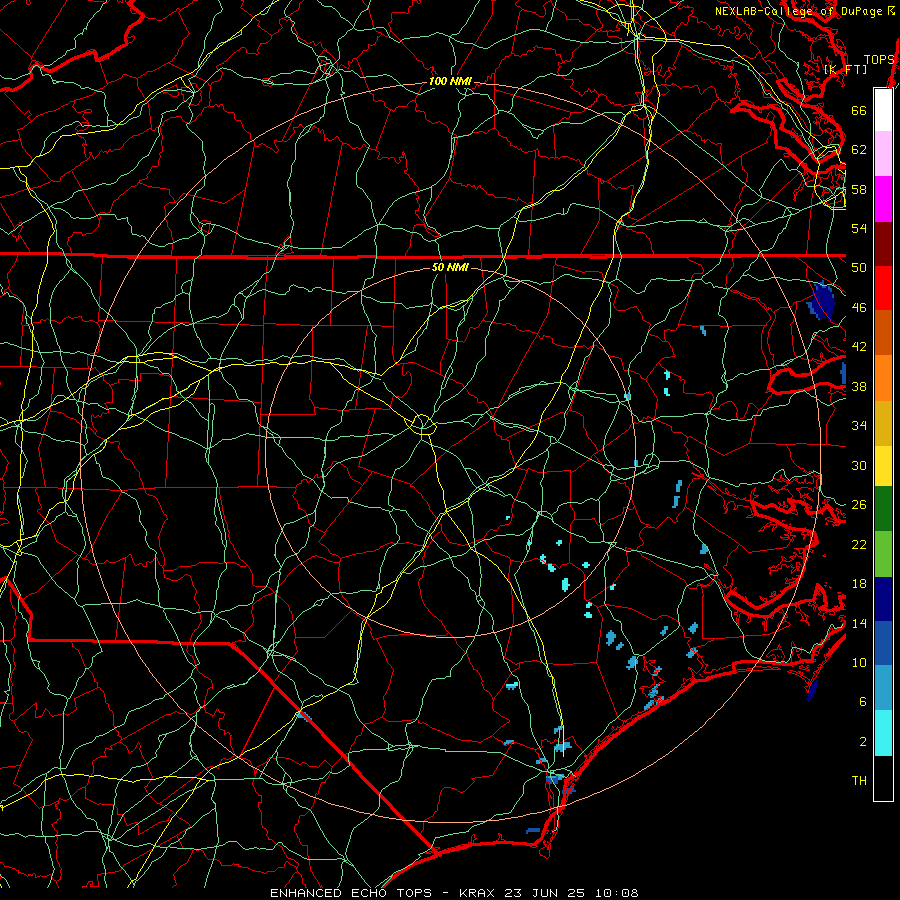Click the 6 legend value
This screenshot has width=900, height=900.
coord(863,702)
